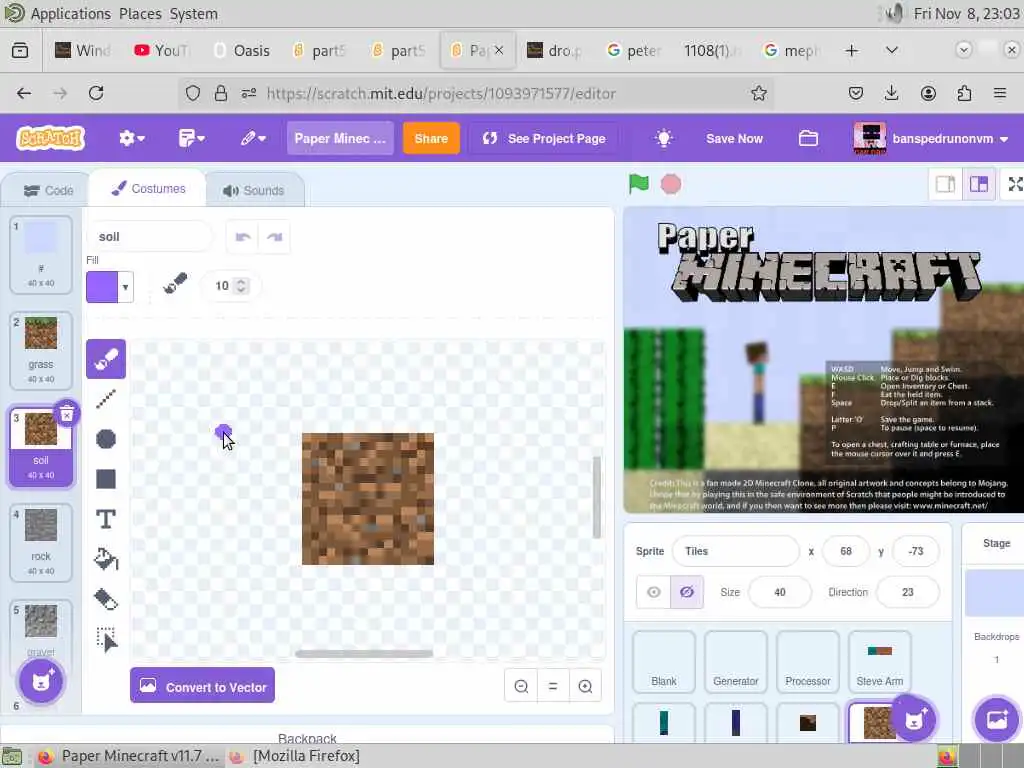Delete the soil costume with trash icon
Screen dimensions: 1024x768
[x=67, y=414]
